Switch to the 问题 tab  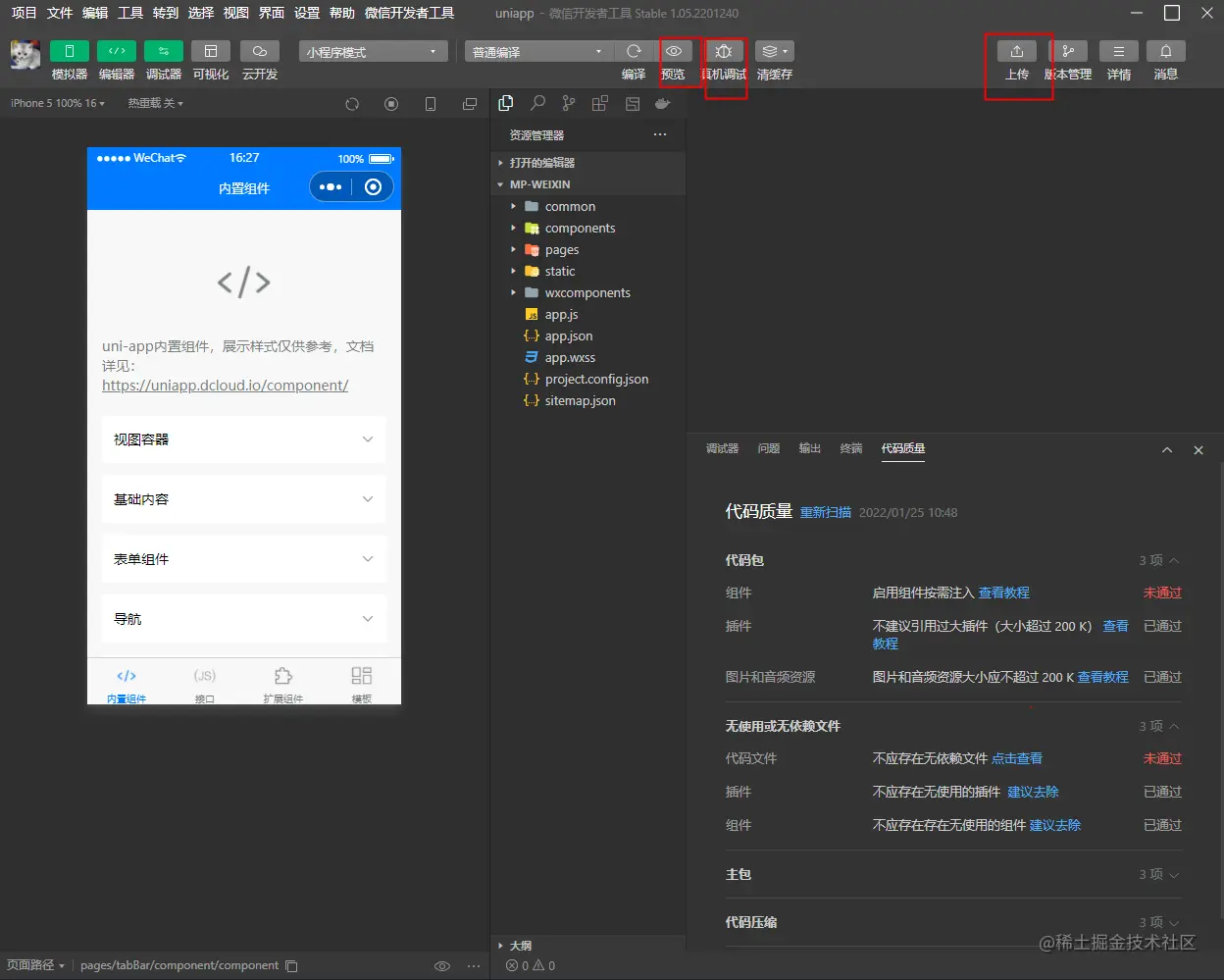(x=769, y=448)
